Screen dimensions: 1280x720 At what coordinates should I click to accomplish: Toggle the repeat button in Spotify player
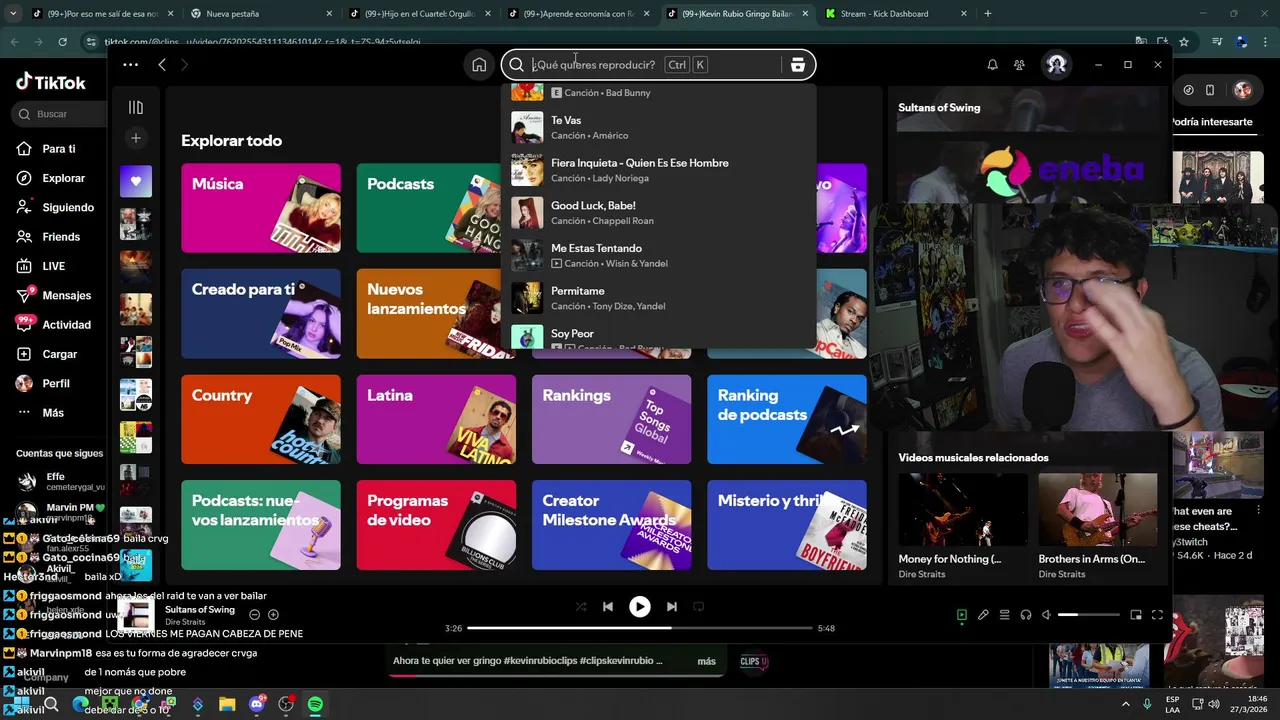[699, 607]
